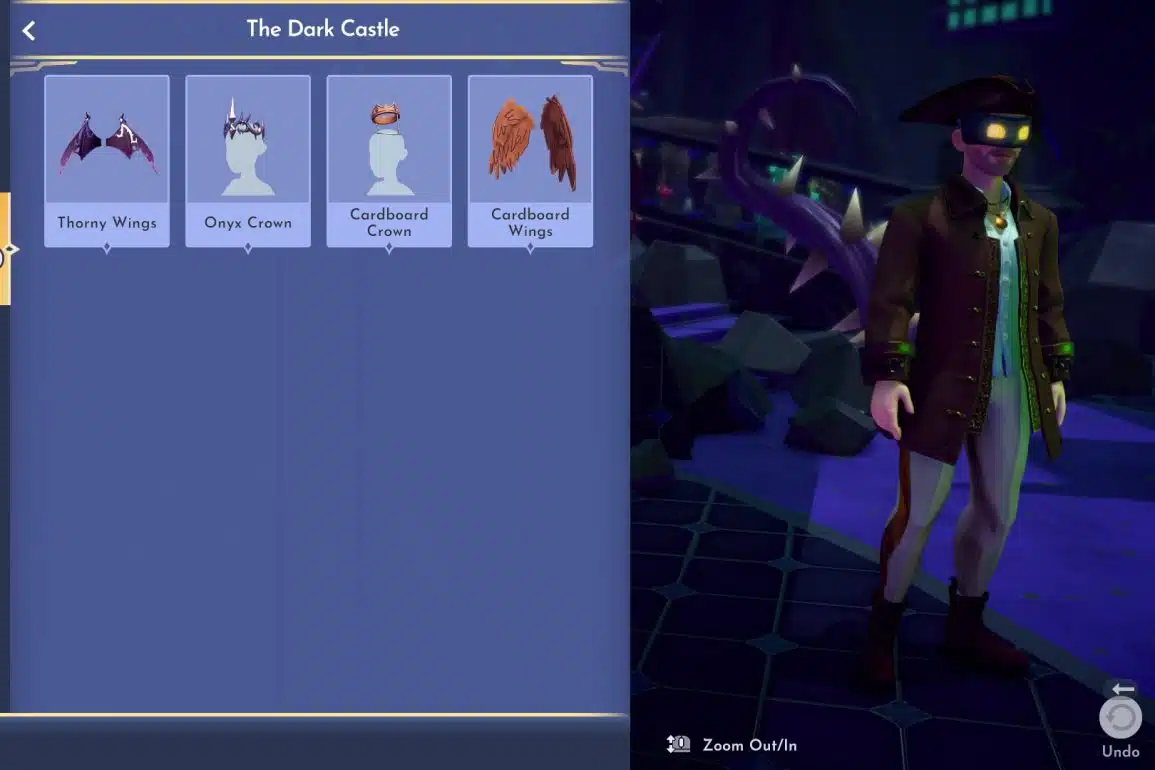Click the yellow side tab on left edge

tap(5, 248)
